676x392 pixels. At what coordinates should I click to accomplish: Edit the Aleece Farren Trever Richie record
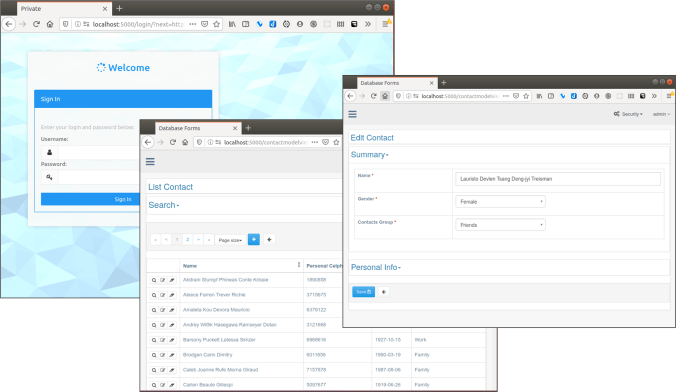[x=163, y=295]
